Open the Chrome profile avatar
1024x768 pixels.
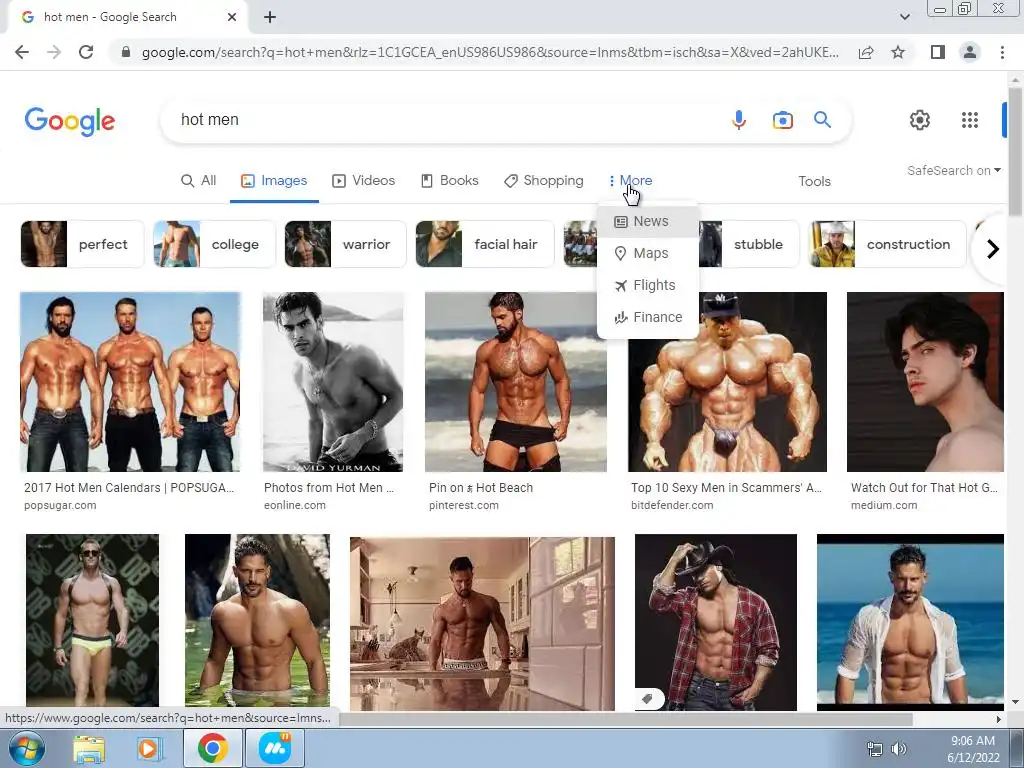[x=970, y=52]
